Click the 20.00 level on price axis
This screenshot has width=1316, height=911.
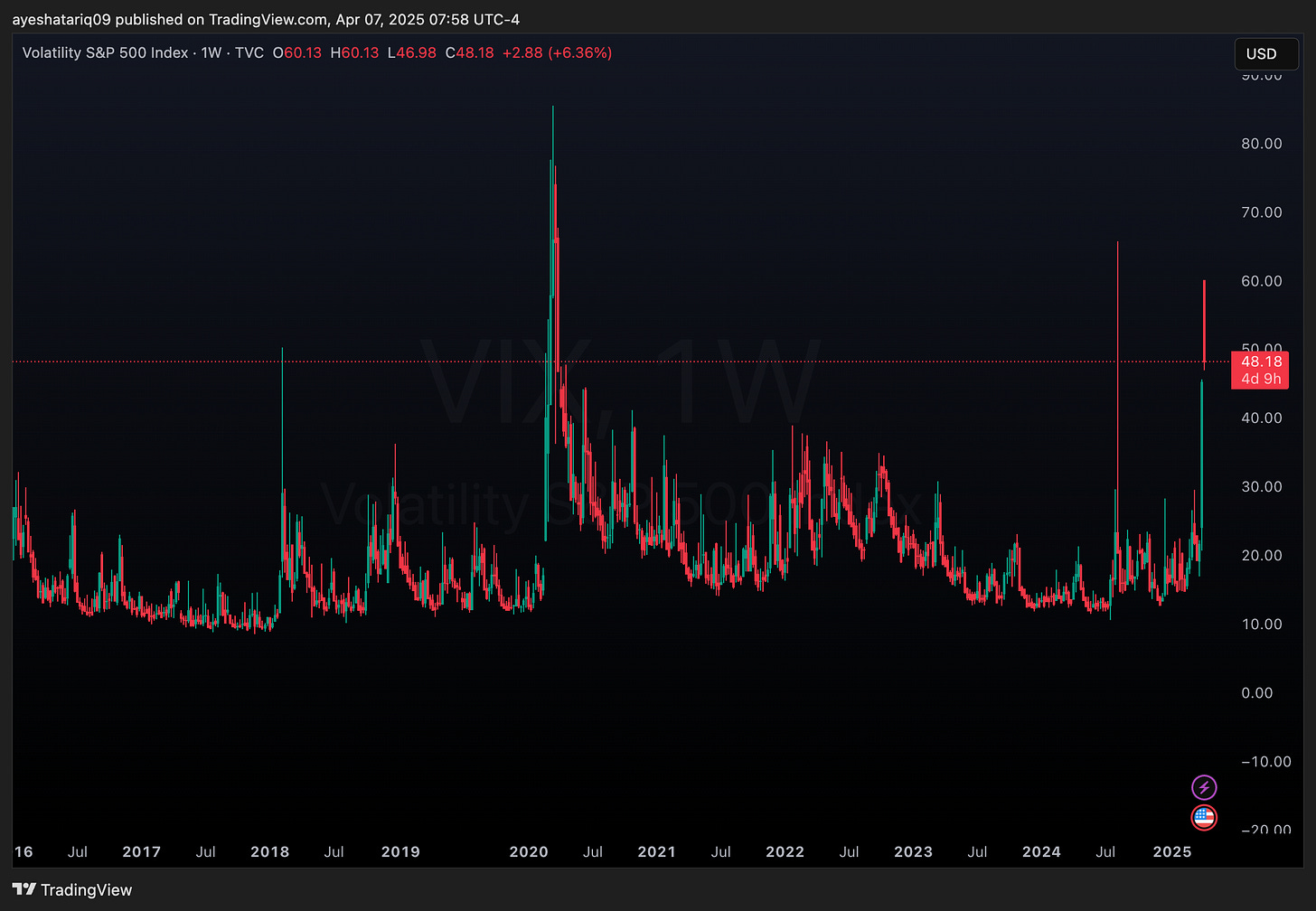[x=1262, y=556]
